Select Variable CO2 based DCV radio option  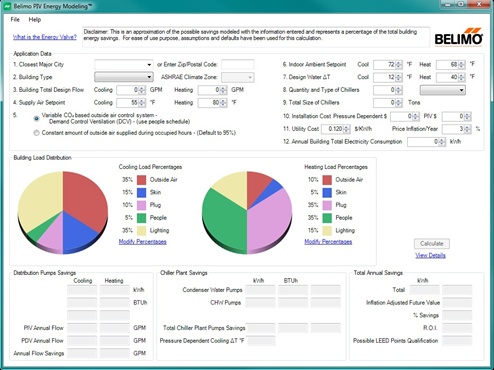coord(36,118)
